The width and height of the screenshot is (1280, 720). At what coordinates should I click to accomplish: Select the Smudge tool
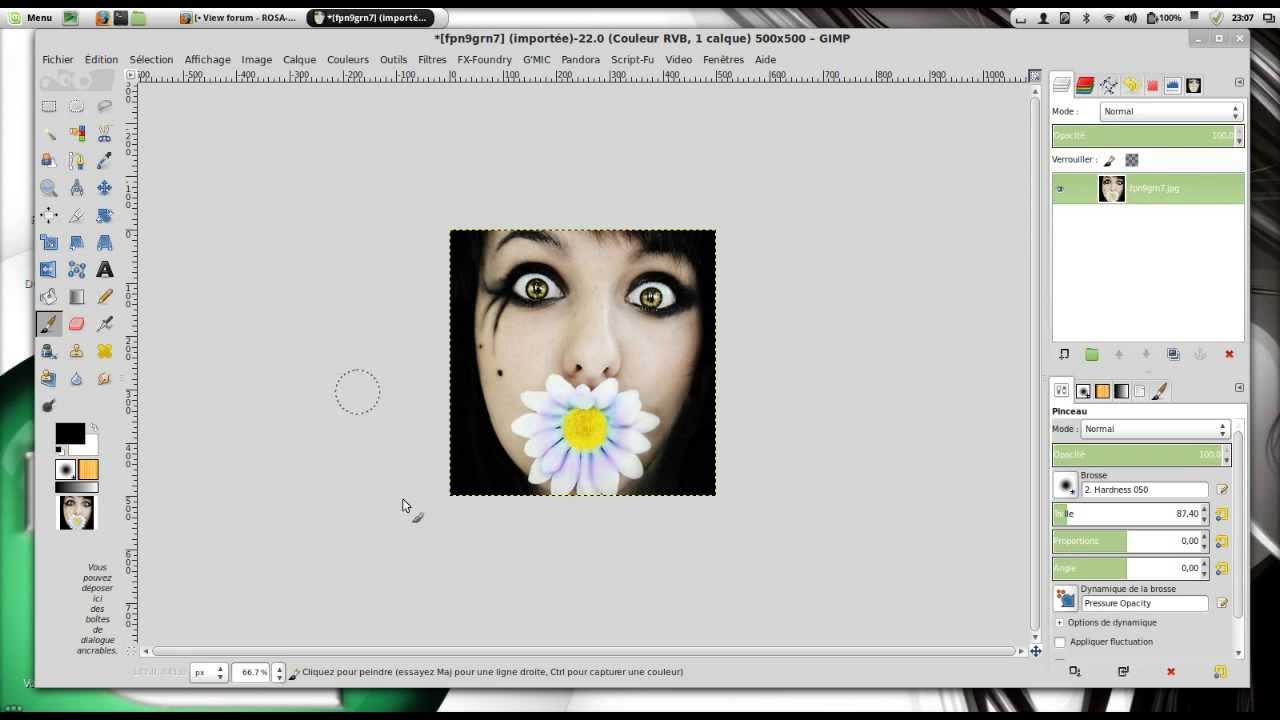click(x=104, y=378)
